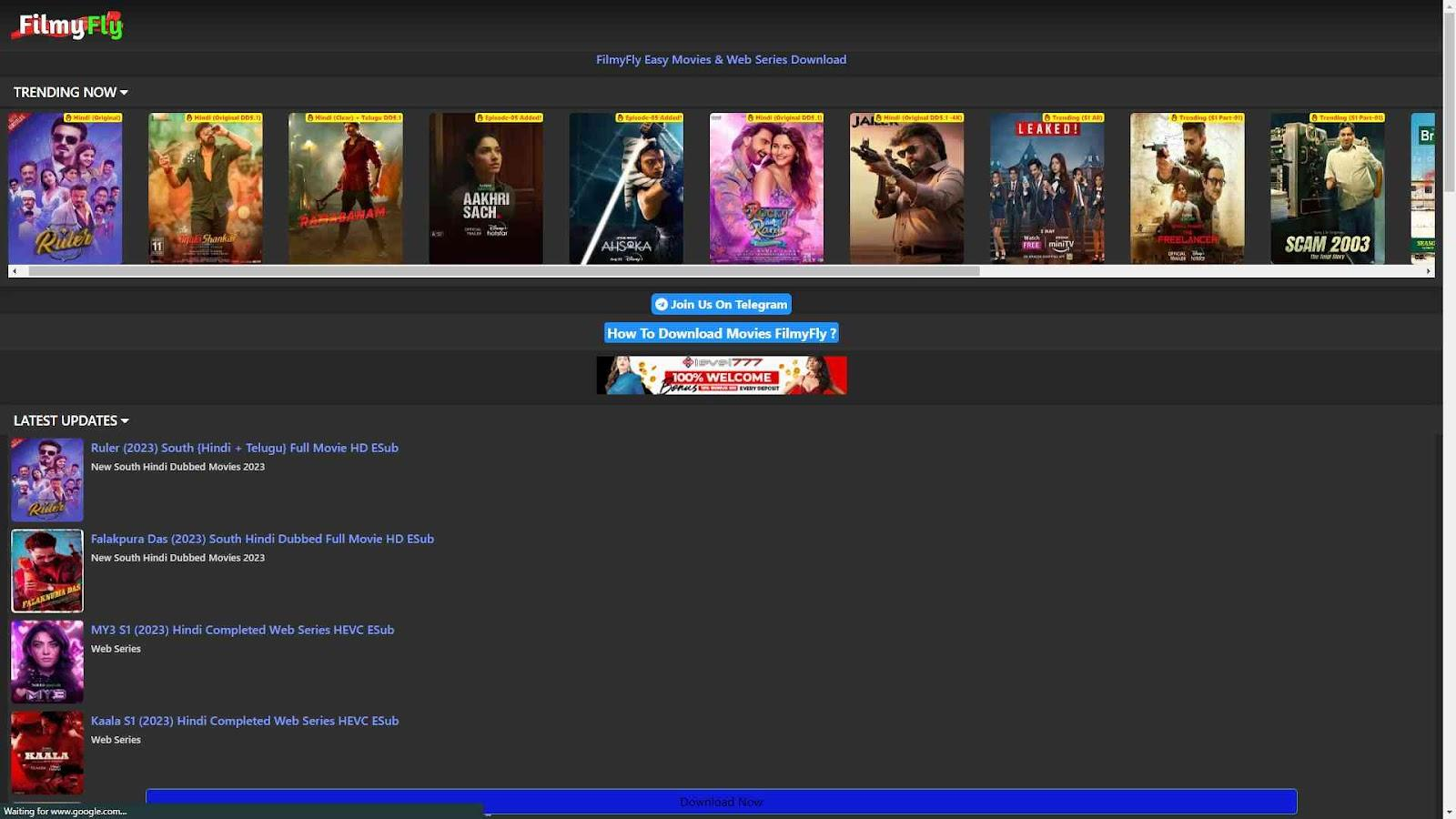Click Falakpura Das thumbnail in Latest Updates
This screenshot has height=819, width=1456.
(47, 571)
